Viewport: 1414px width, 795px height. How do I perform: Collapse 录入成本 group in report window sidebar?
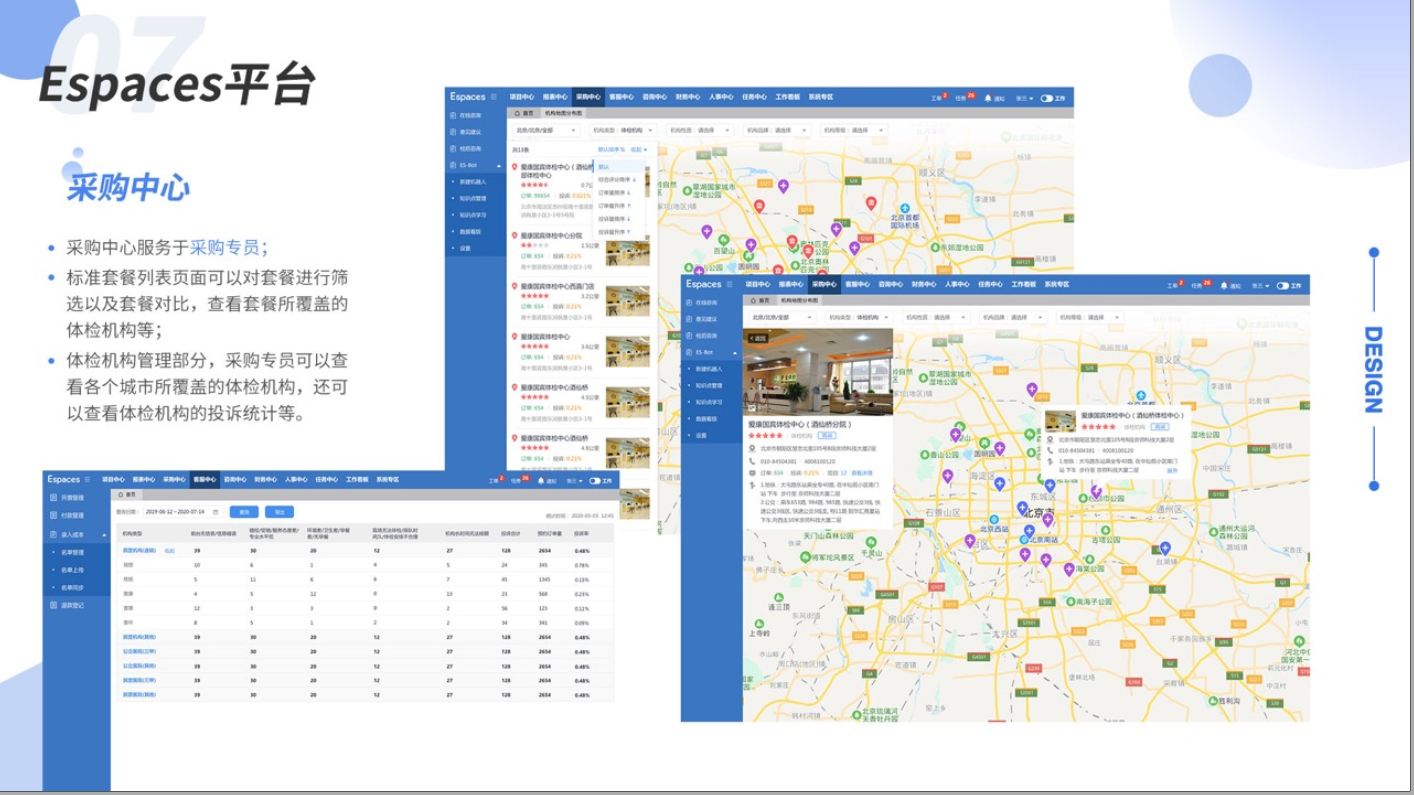(104, 535)
